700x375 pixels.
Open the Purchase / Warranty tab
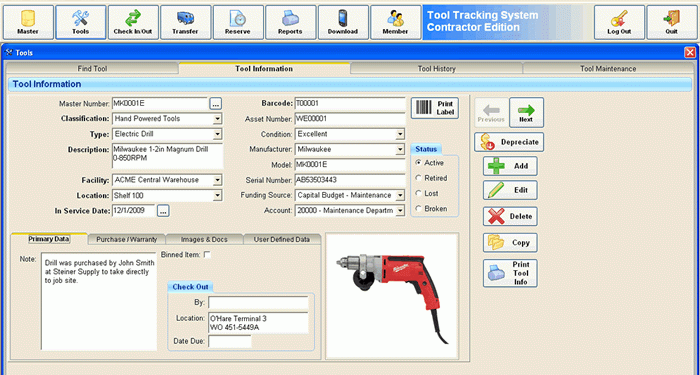pyautogui.click(x=127, y=239)
